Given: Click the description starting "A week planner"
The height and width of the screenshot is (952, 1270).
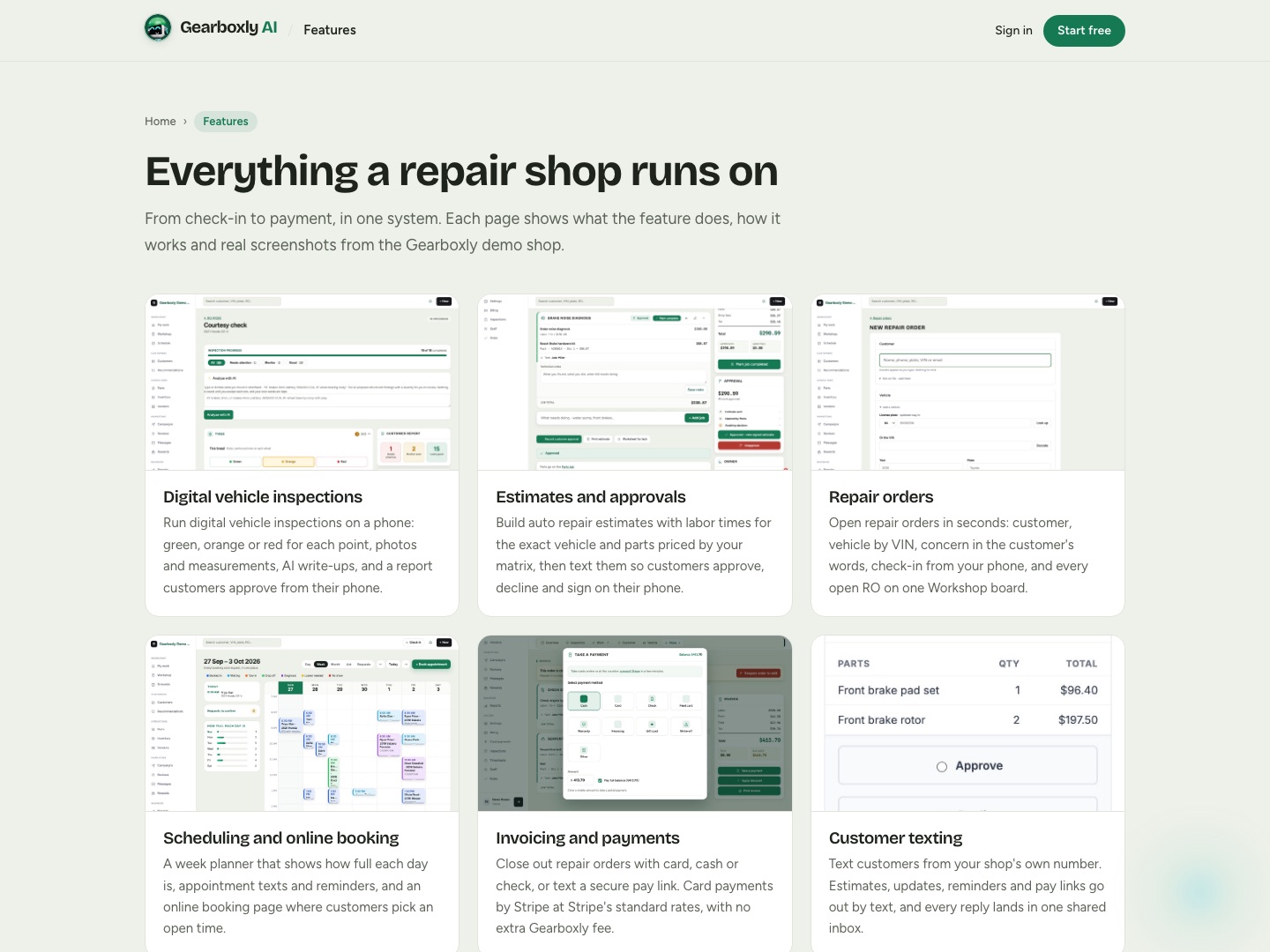Looking at the screenshot, I should 298,896.
